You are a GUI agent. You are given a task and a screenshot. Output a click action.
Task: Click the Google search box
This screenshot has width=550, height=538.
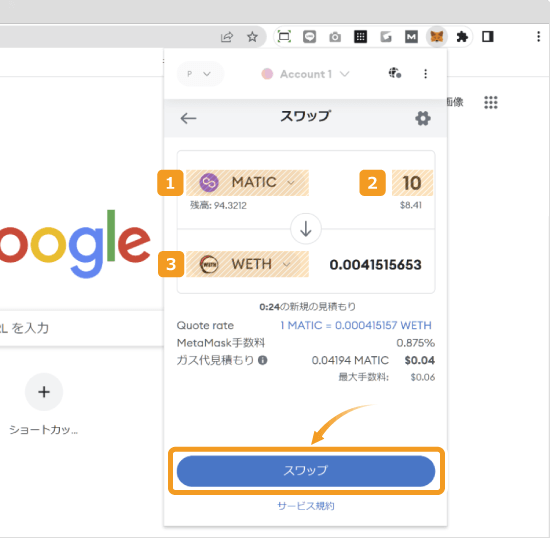pos(82,328)
